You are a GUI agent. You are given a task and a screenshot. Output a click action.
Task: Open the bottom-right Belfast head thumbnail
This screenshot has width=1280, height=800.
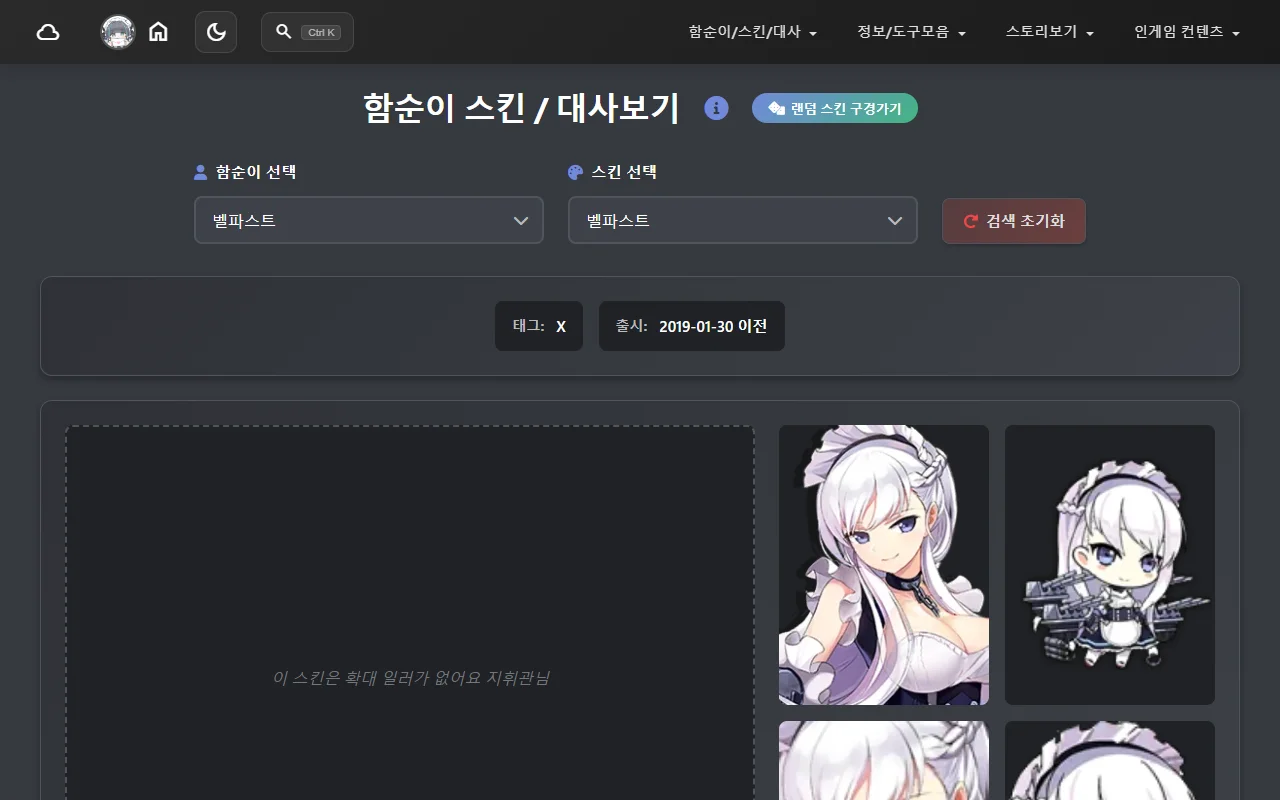tap(1110, 761)
